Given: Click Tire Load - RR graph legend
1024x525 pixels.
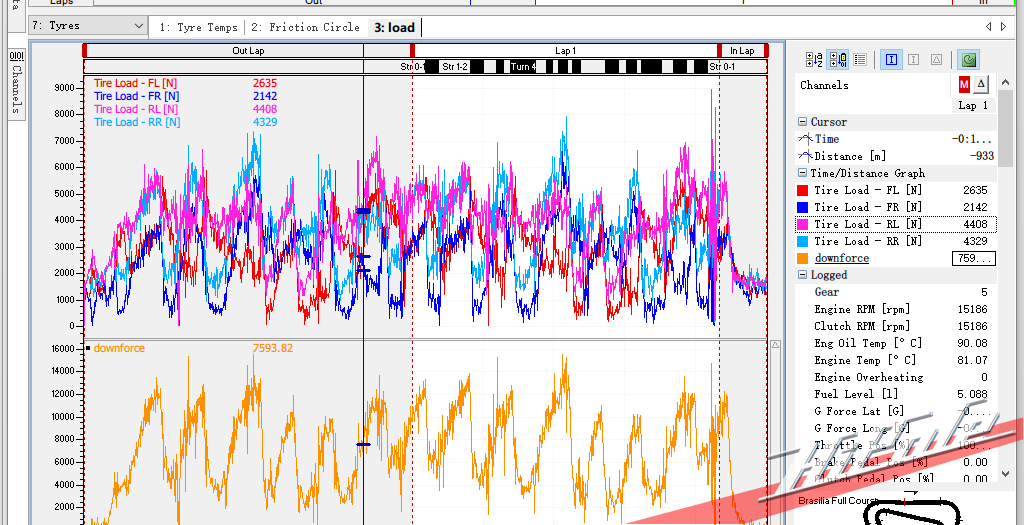Looking at the screenshot, I should point(137,122).
